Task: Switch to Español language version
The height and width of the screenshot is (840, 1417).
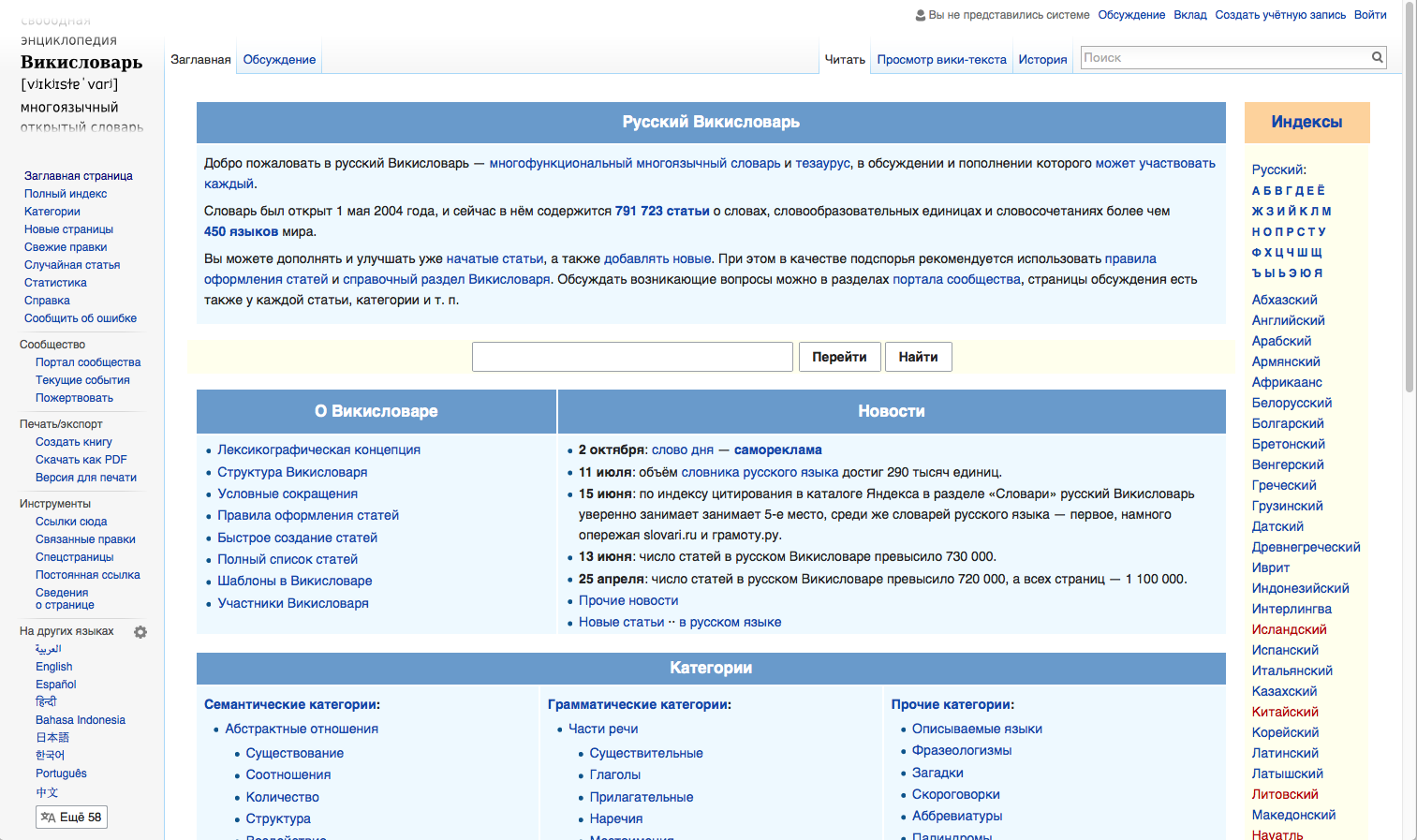Action: [56, 685]
